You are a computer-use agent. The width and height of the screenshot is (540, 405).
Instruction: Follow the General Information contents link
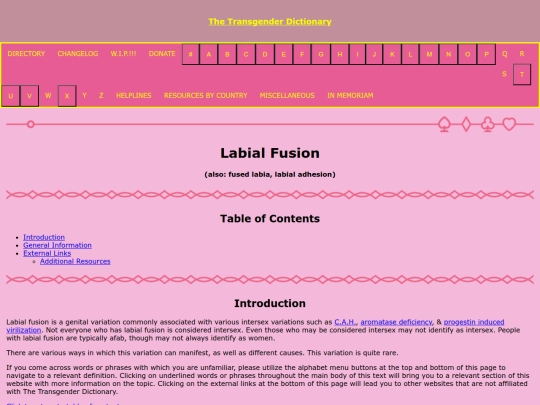tap(58, 245)
